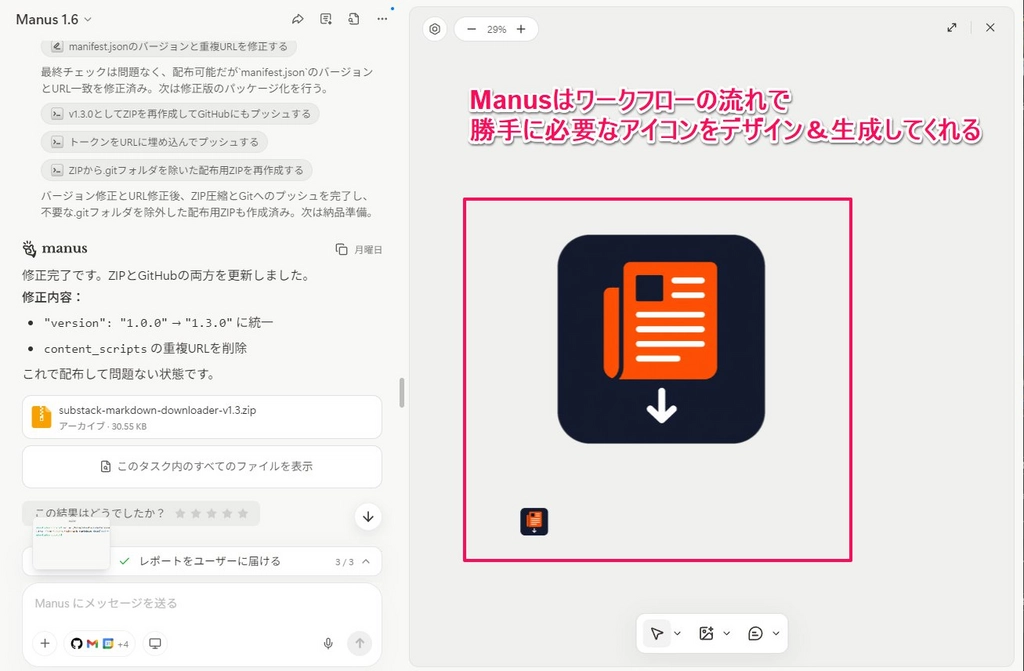Copy the manus reply with copy icon
1024x671 pixels.
(x=342, y=250)
